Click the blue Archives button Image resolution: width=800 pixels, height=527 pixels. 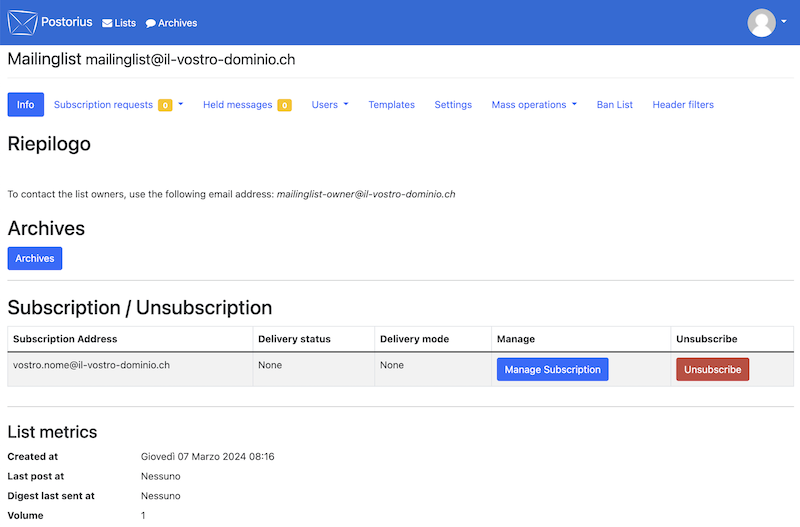pyautogui.click(x=35, y=258)
